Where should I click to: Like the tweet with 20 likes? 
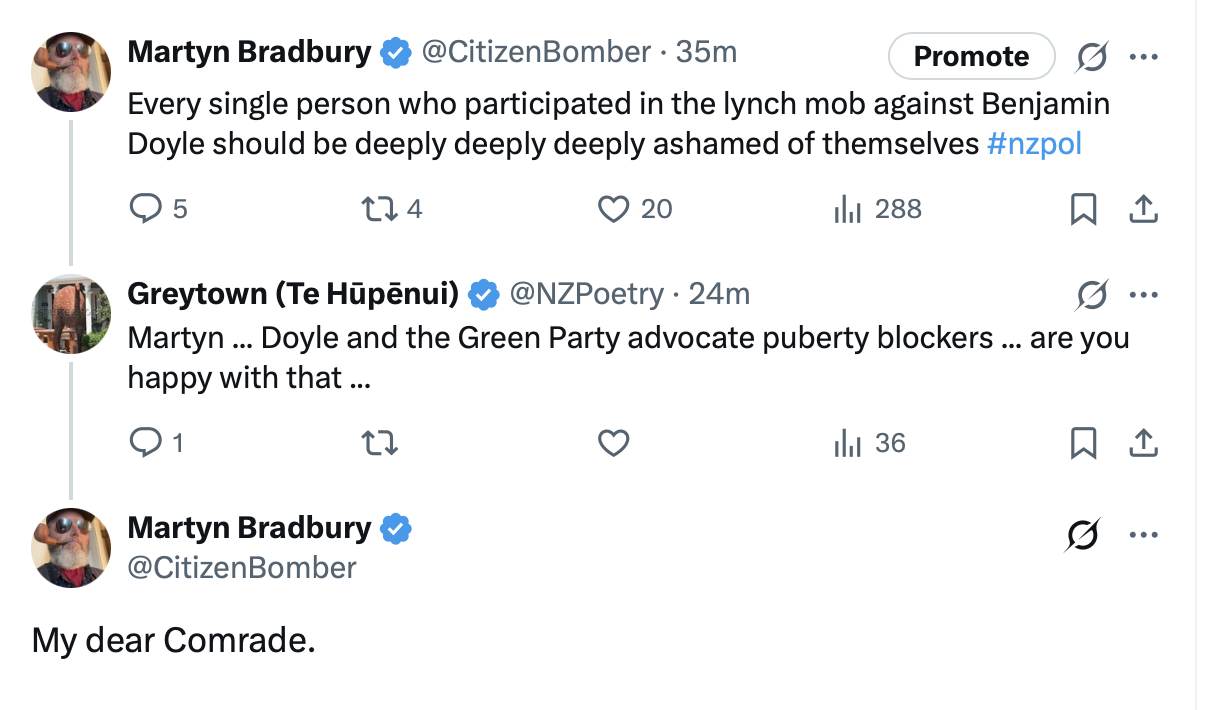[612, 209]
